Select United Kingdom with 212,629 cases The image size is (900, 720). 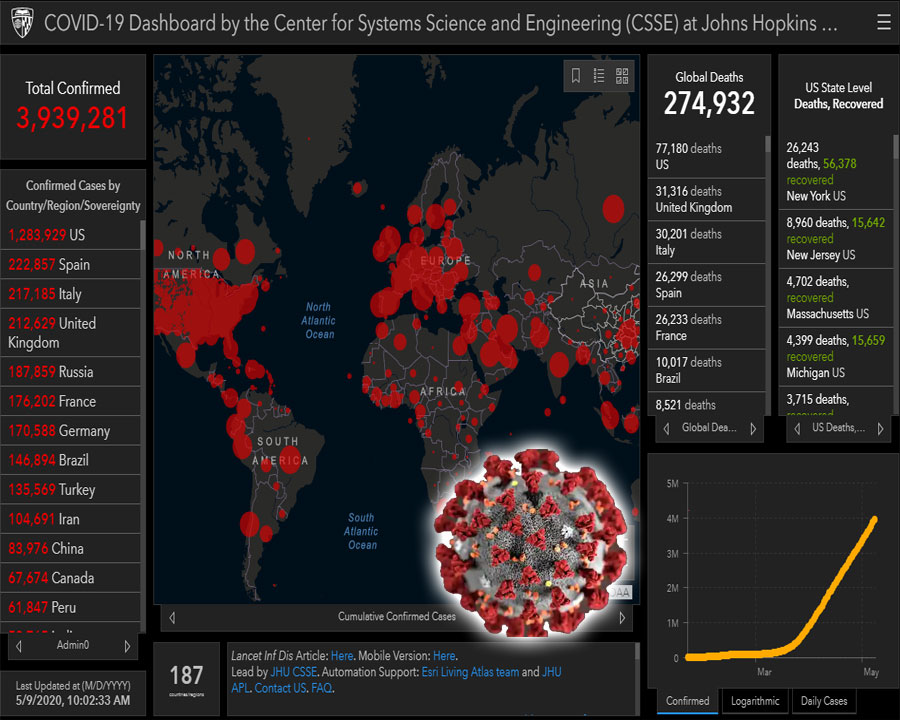pos(71,332)
